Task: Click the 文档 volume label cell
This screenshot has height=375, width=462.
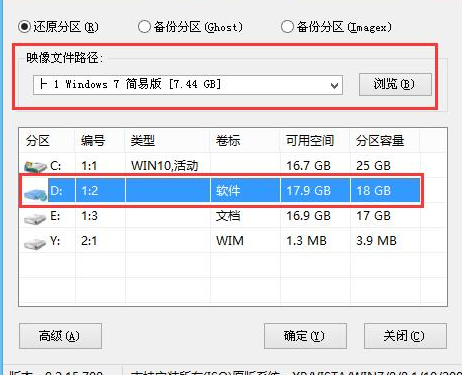Action: coord(228,216)
